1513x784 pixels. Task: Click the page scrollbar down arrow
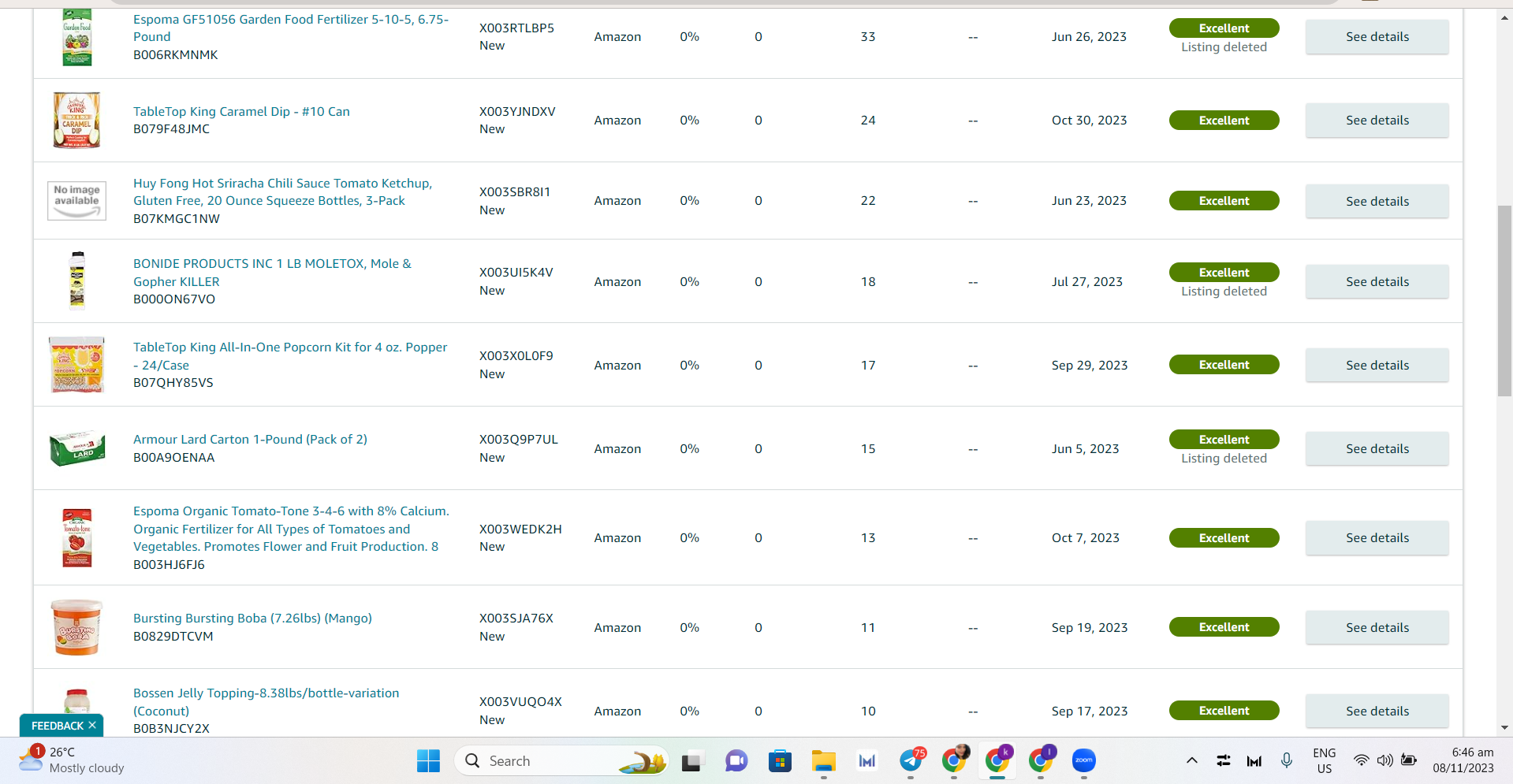(x=1505, y=728)
